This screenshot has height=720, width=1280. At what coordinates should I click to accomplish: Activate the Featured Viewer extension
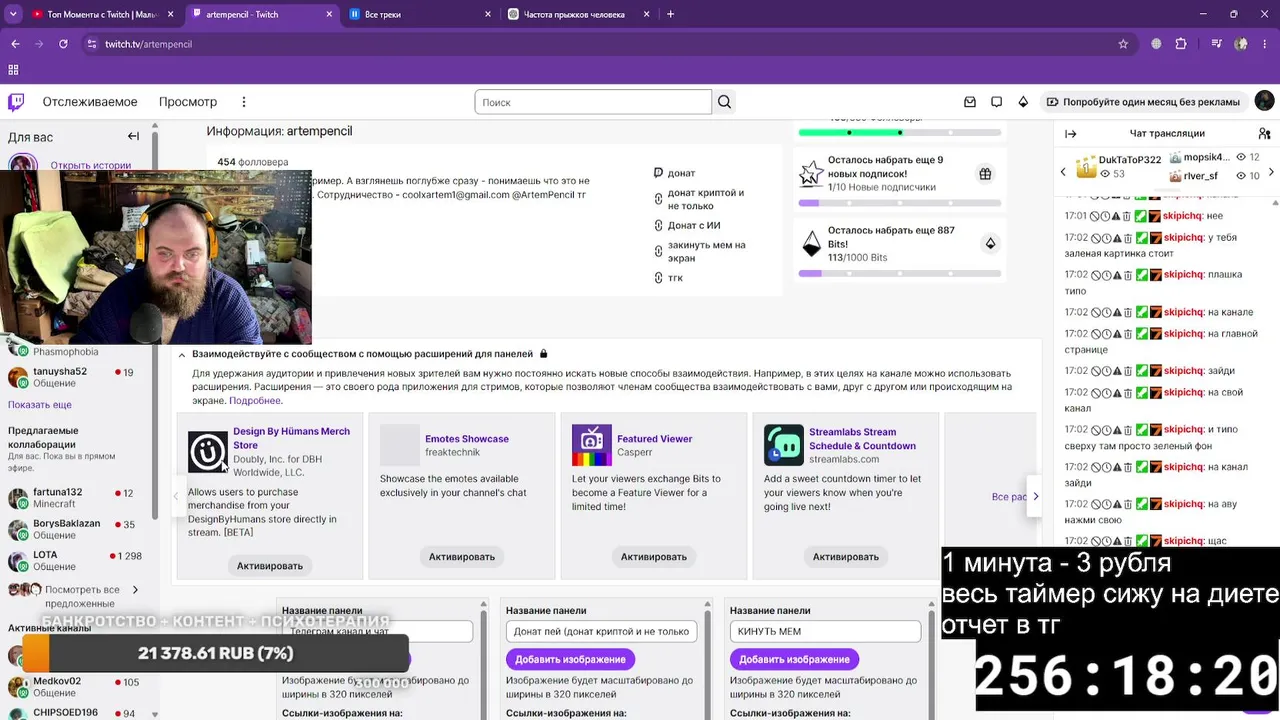654,557
